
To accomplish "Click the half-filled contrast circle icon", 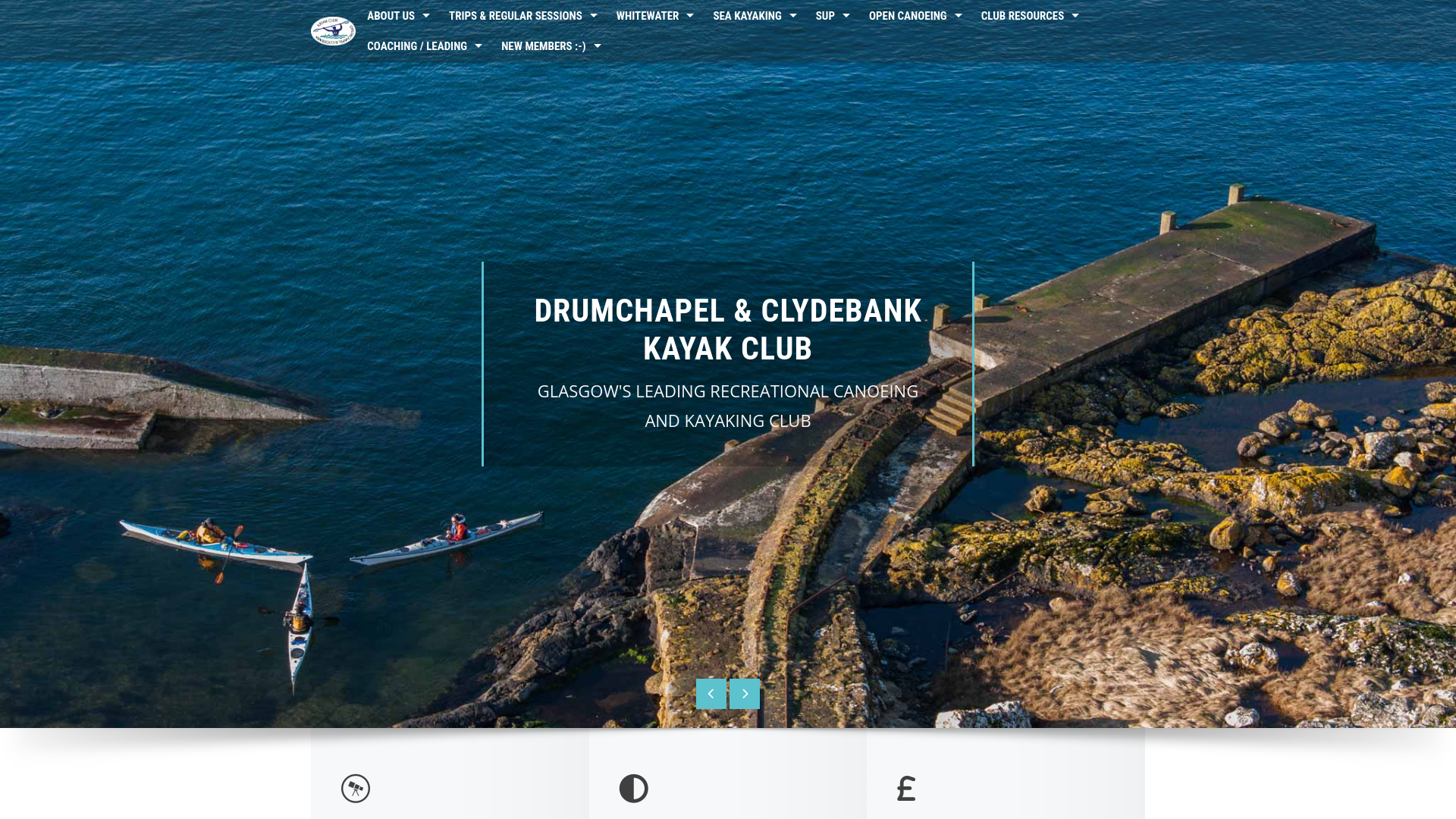I will tap(634, 789).
